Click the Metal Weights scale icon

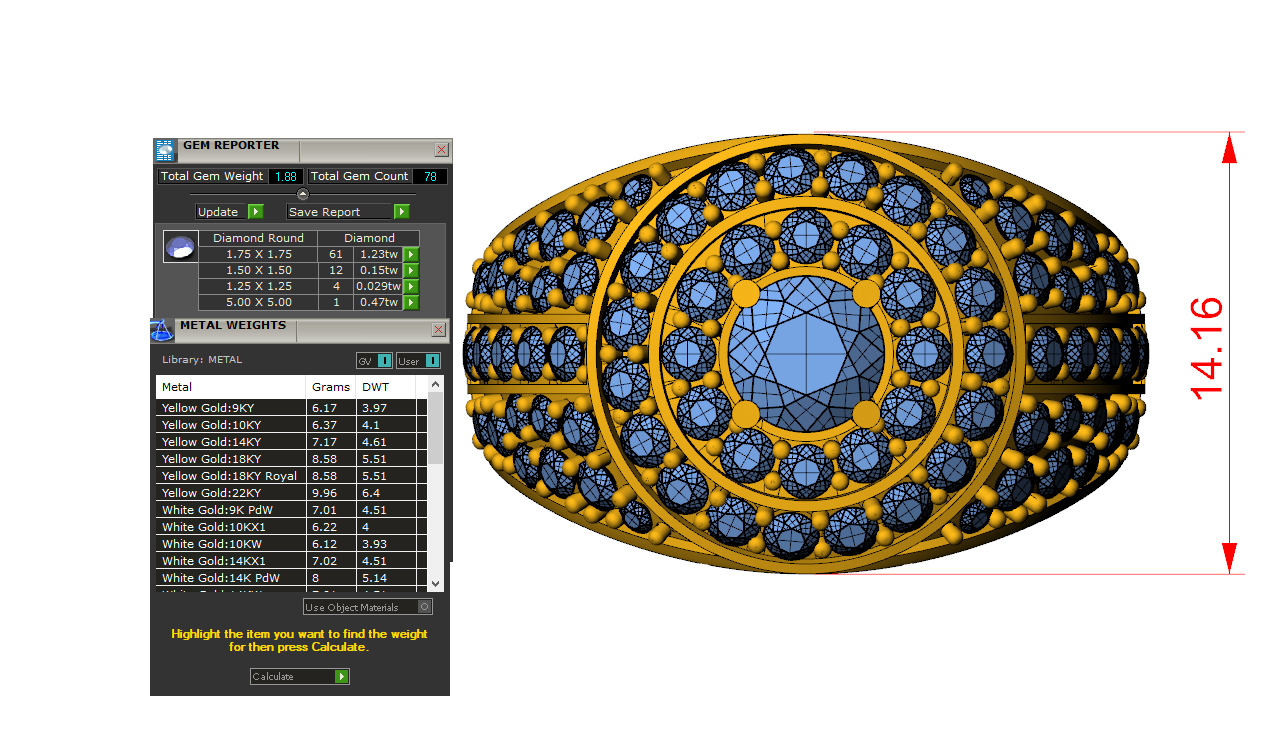162,330
